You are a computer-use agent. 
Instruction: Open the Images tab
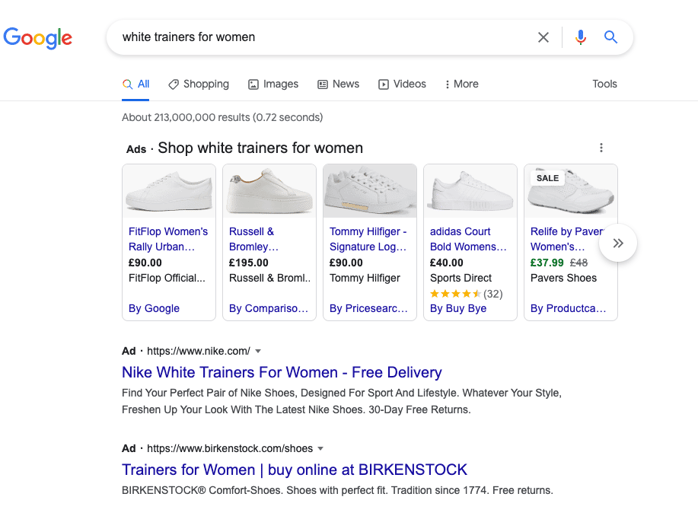(x=273, y=84)
